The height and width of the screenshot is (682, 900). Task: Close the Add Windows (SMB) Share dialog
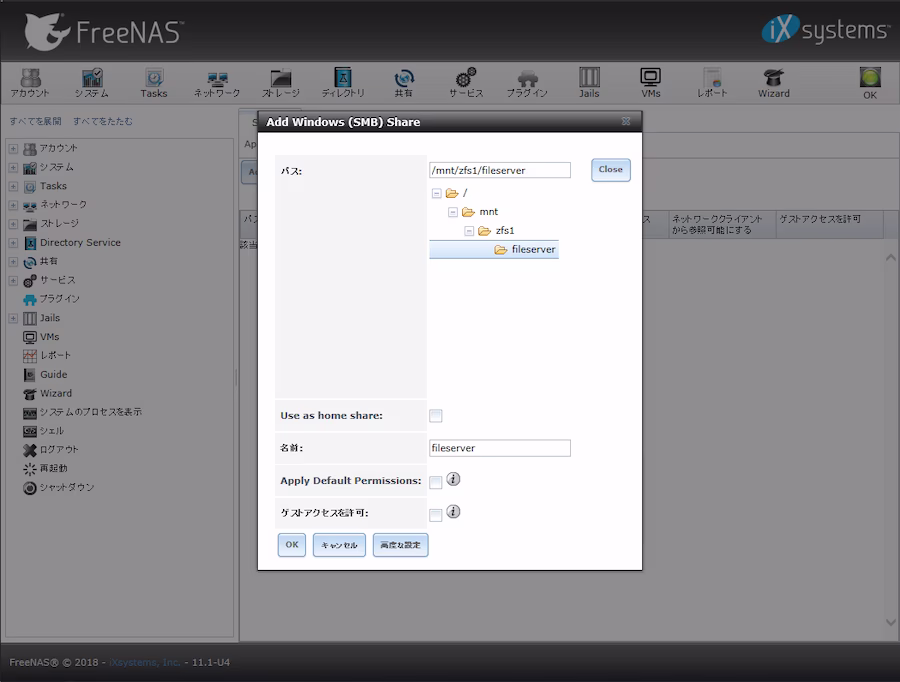tap(626, 121)
